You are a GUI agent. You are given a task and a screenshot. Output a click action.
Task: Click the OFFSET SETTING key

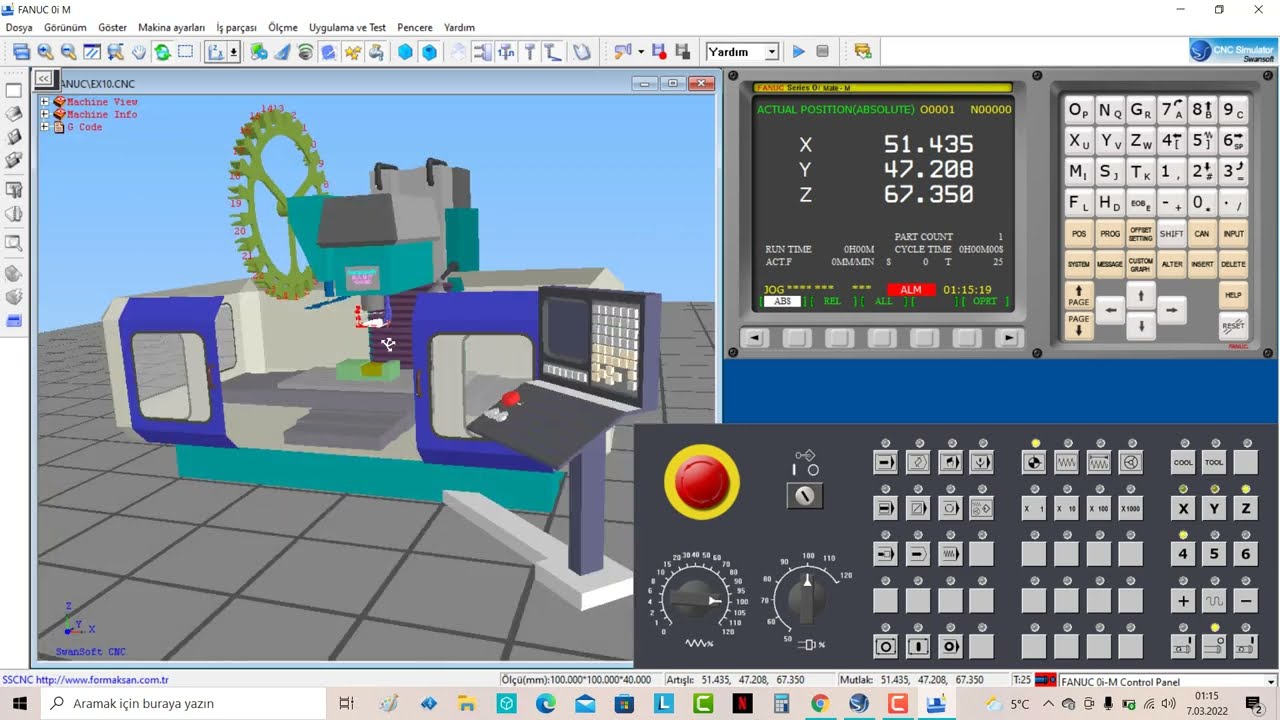[x=1141, y=234]
